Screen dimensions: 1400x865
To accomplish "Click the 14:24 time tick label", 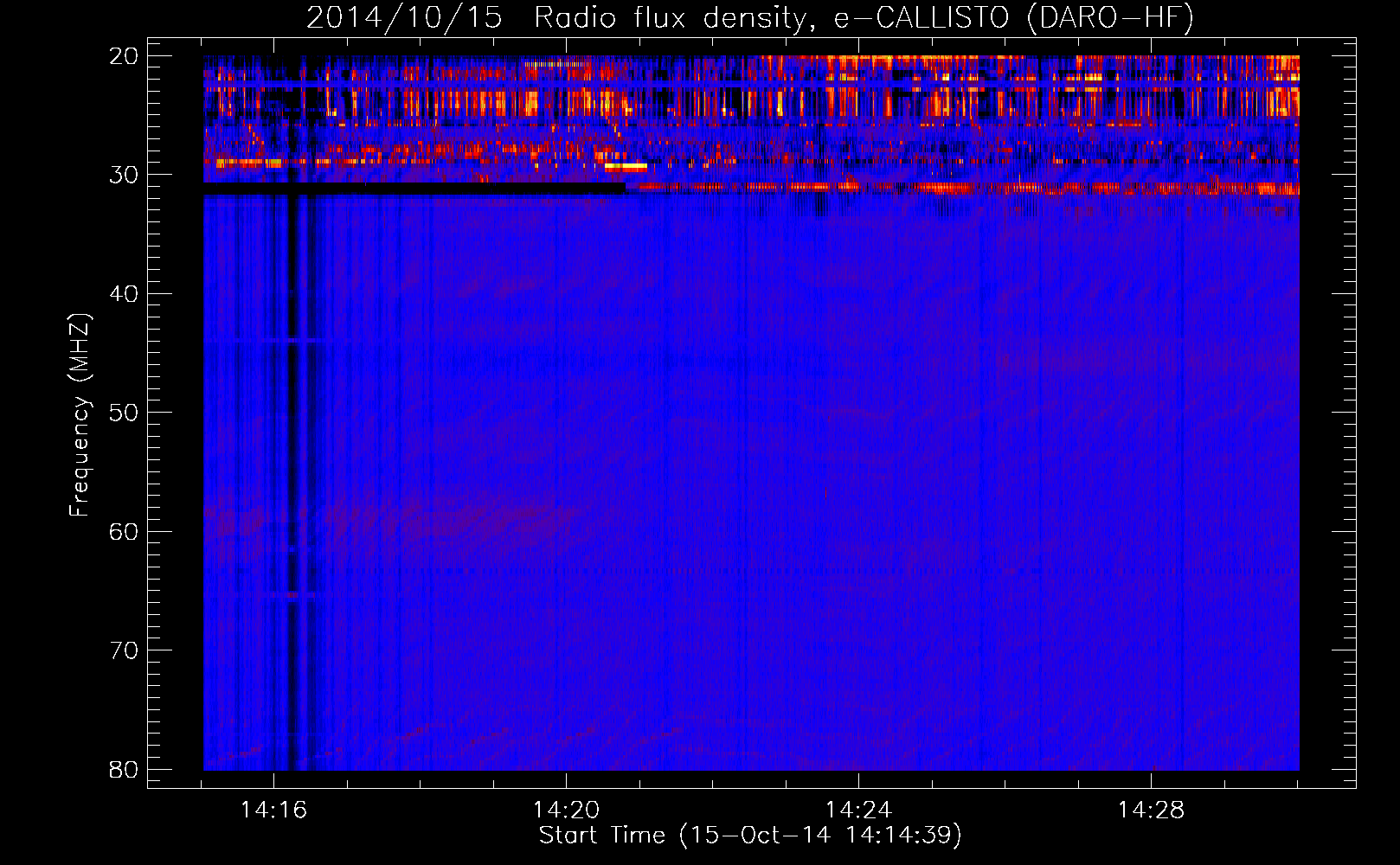I will pyautogui.click(x=858, y=811).
